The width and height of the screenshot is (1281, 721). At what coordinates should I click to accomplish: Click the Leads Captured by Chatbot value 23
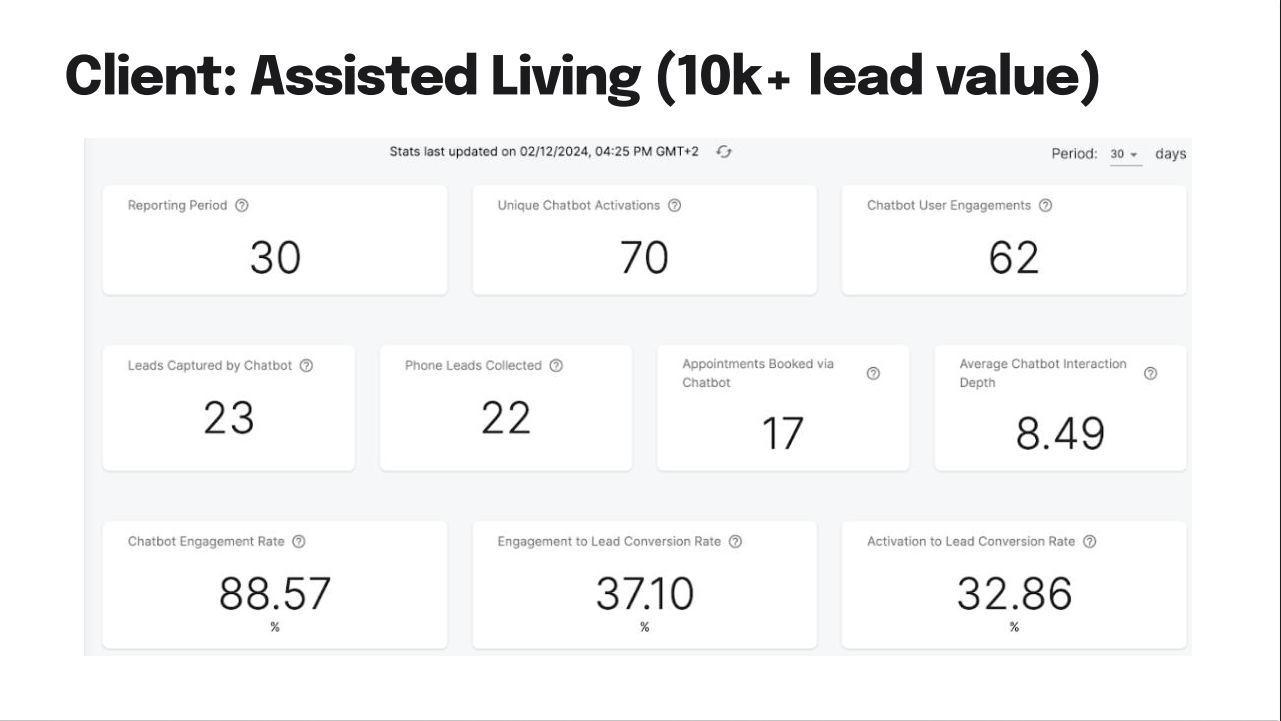tap(229, 418)
